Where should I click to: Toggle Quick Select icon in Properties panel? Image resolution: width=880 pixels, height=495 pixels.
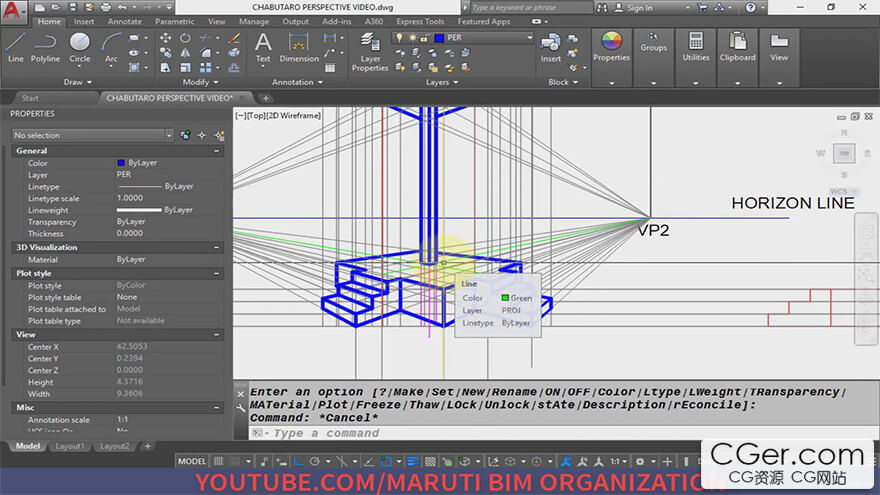click(217, 135)
